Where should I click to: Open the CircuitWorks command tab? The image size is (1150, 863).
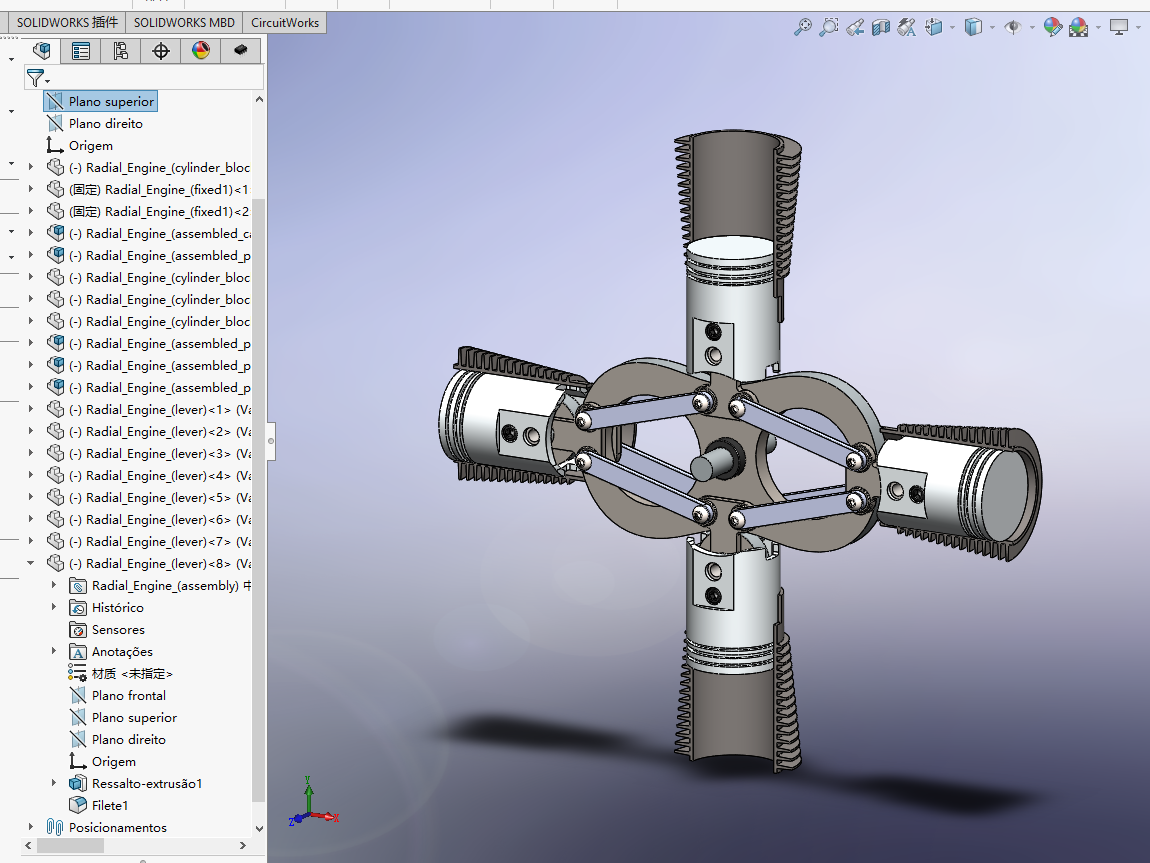[285, 23]
